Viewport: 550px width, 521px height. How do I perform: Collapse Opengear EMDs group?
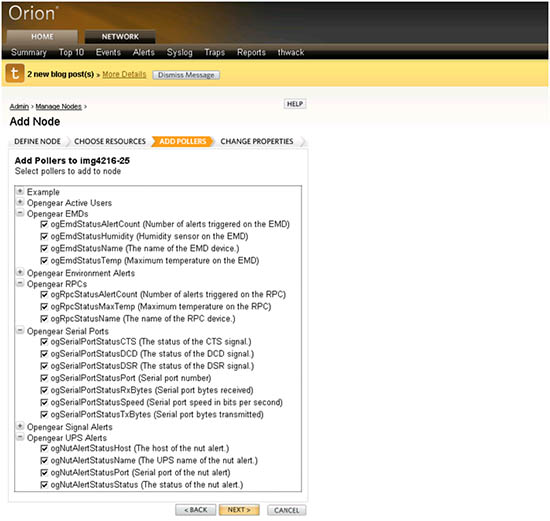20,213
